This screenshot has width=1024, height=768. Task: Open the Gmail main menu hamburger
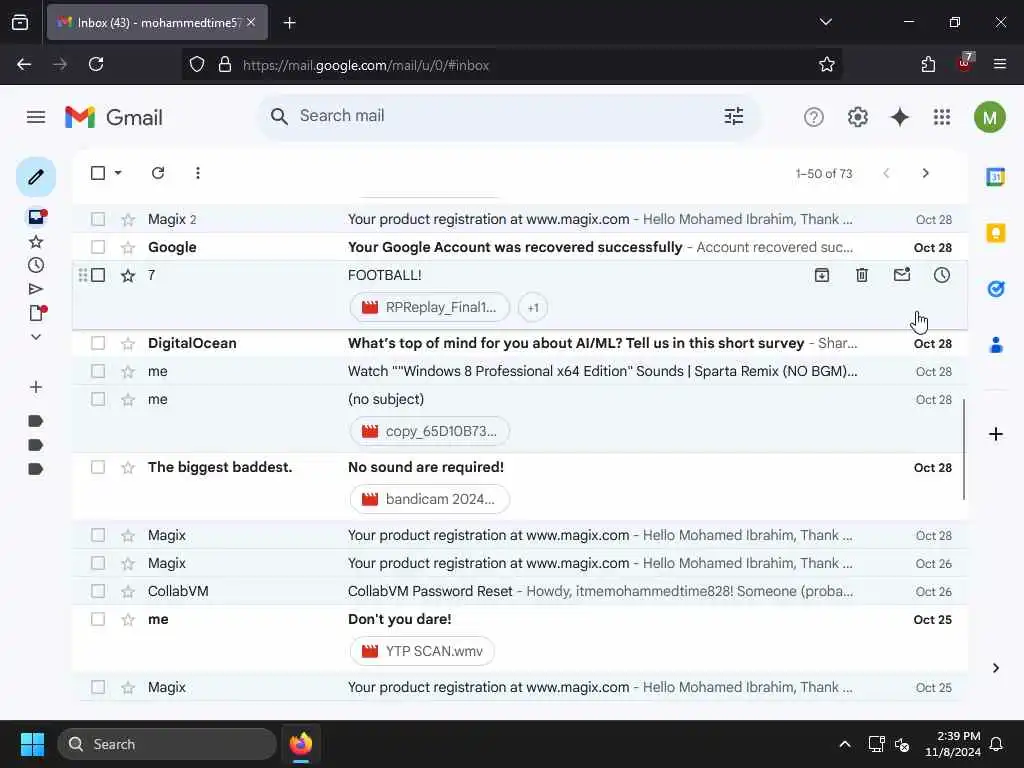pyautogui.click(x=36, y=117)
